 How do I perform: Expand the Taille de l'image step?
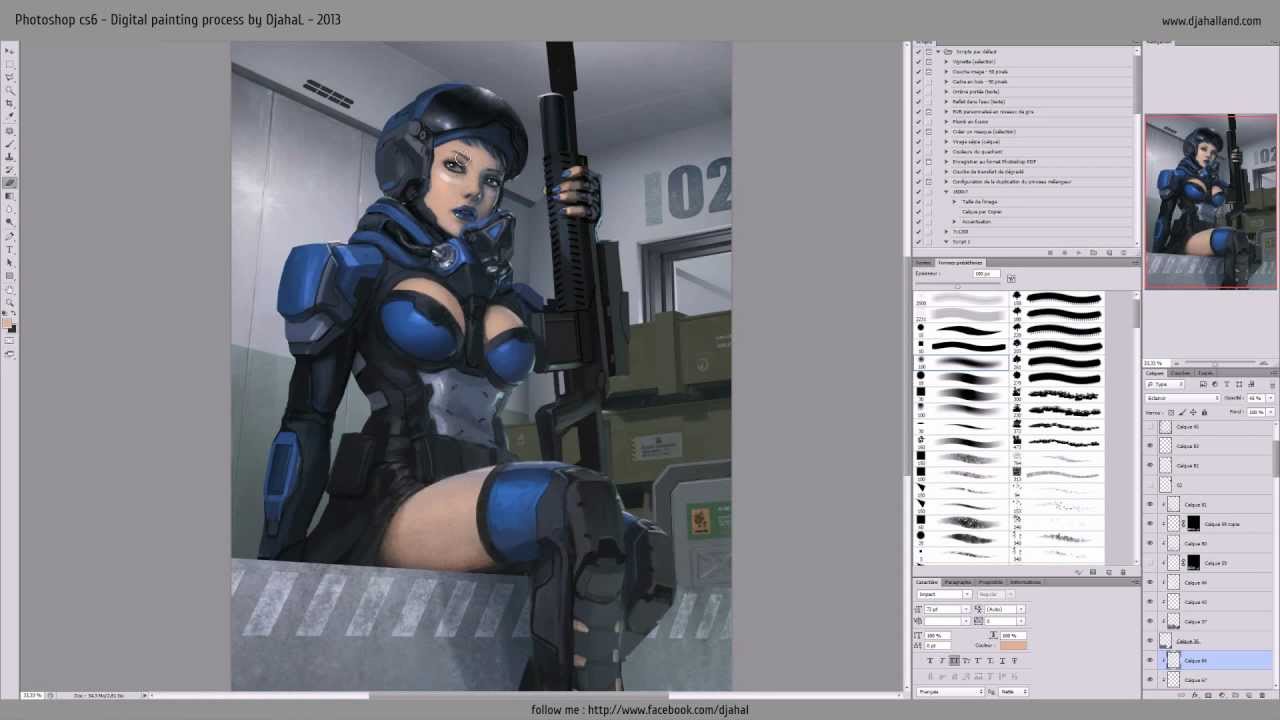(954, 202)
